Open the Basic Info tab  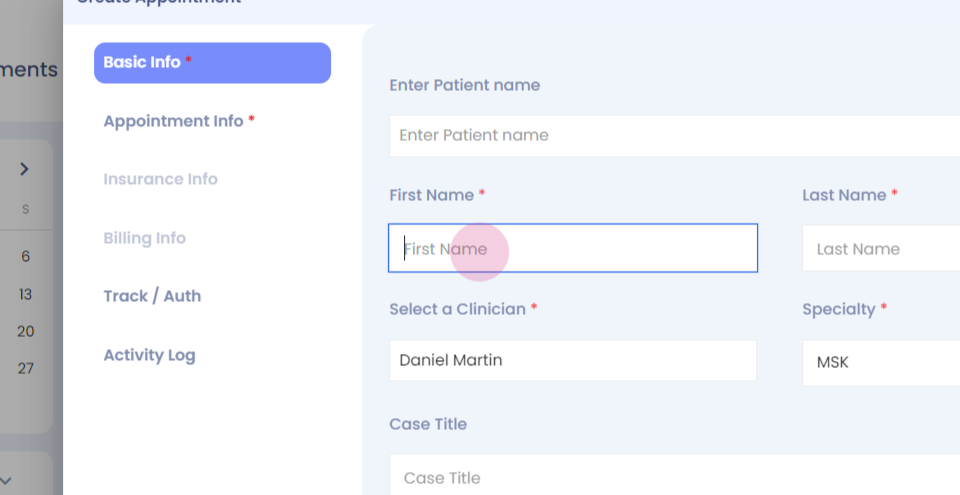click(212, 63)
